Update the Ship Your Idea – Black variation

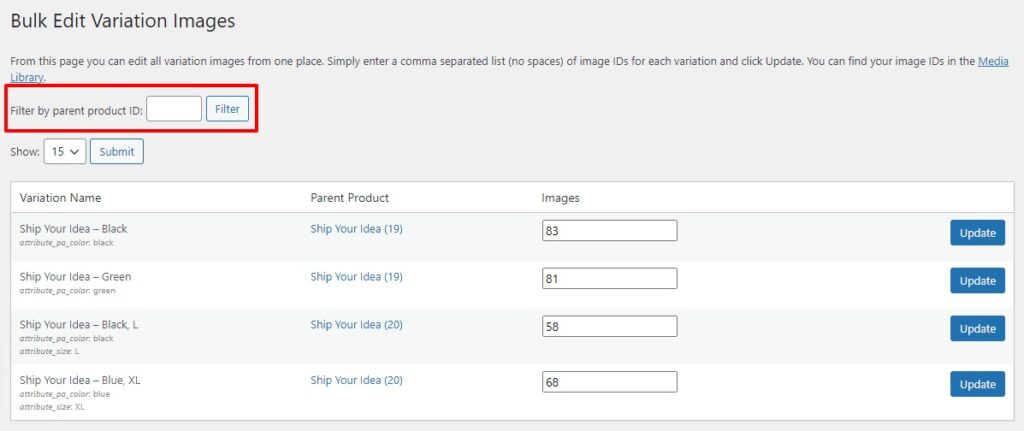coord(976,233)
